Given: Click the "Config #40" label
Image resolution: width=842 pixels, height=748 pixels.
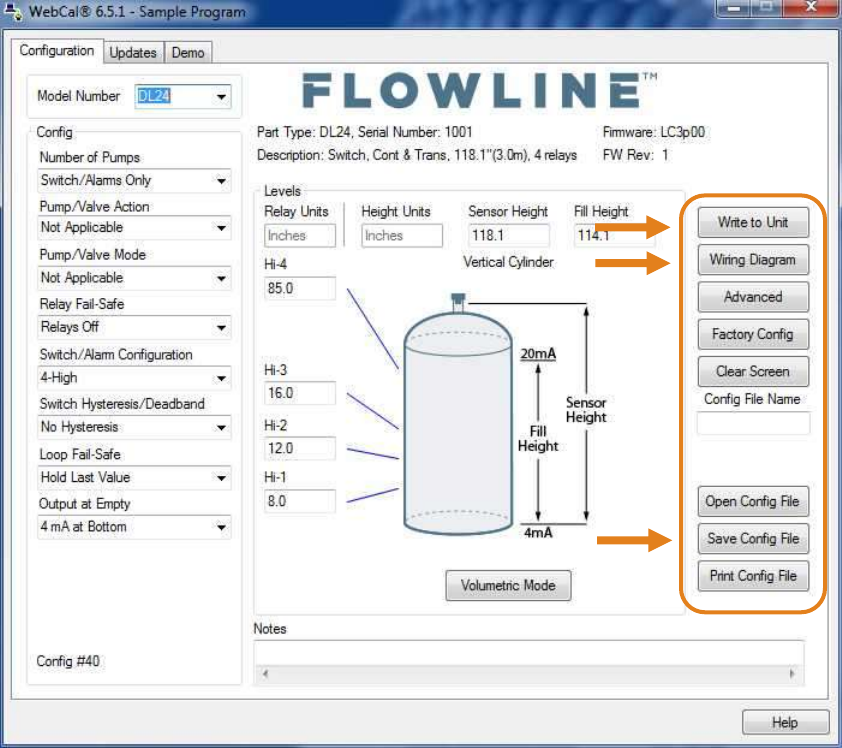Looking at the screenshot, I should (68, 661).
